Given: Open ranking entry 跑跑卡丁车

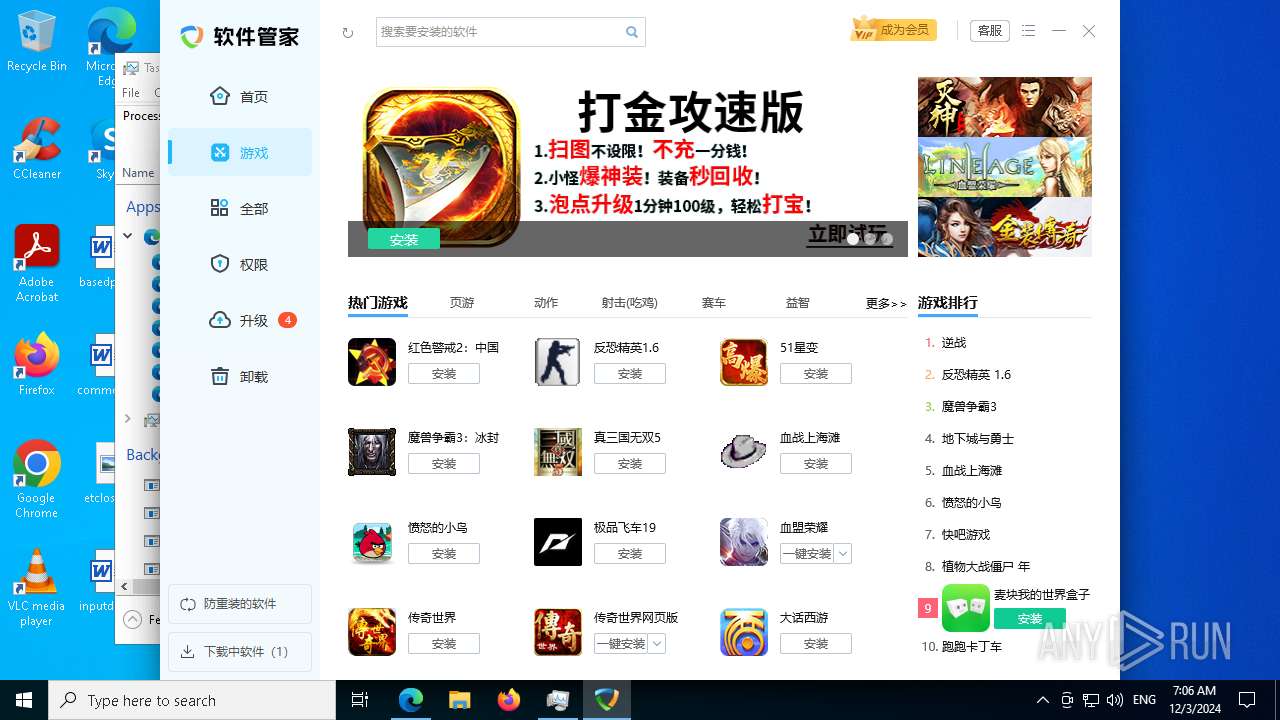Looking at the screenshot, I should click(972, 646).
